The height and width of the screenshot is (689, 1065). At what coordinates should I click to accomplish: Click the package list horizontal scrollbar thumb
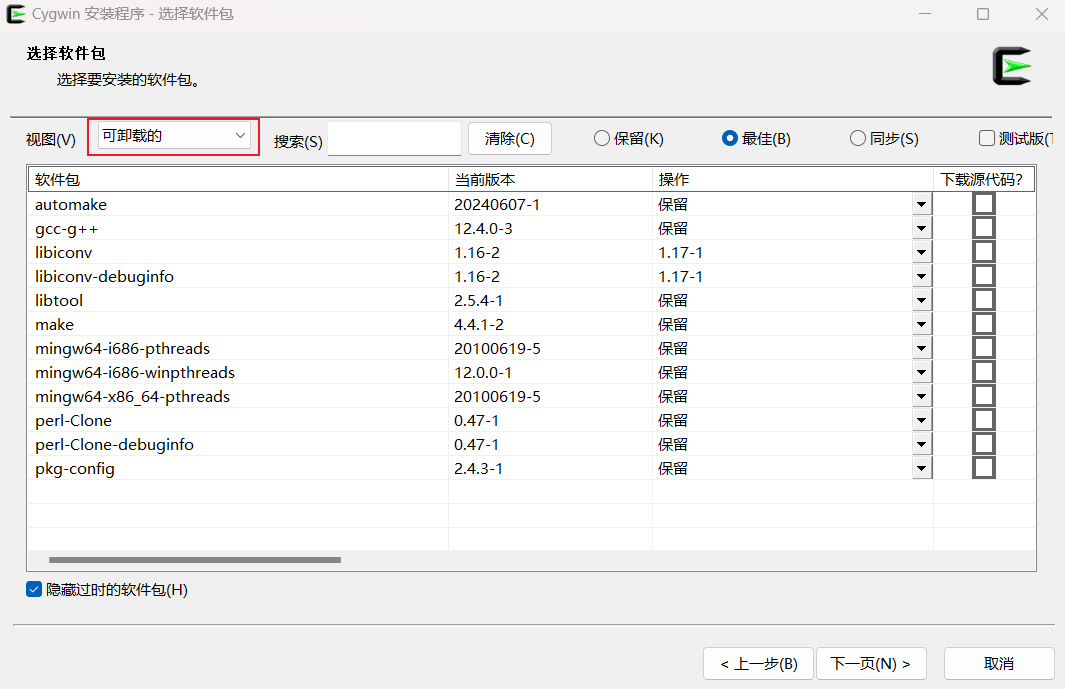click(x=195, y=560)
